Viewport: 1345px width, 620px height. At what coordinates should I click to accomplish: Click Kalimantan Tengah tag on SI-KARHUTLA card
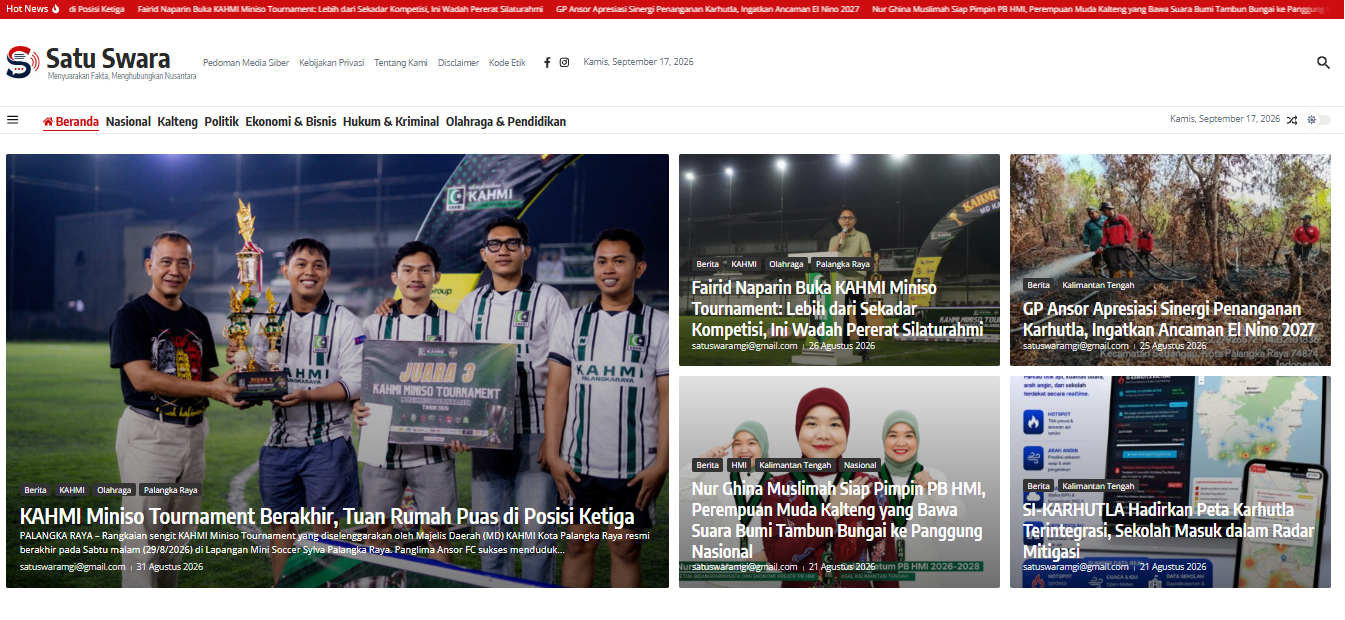(x=1098, y=486)
